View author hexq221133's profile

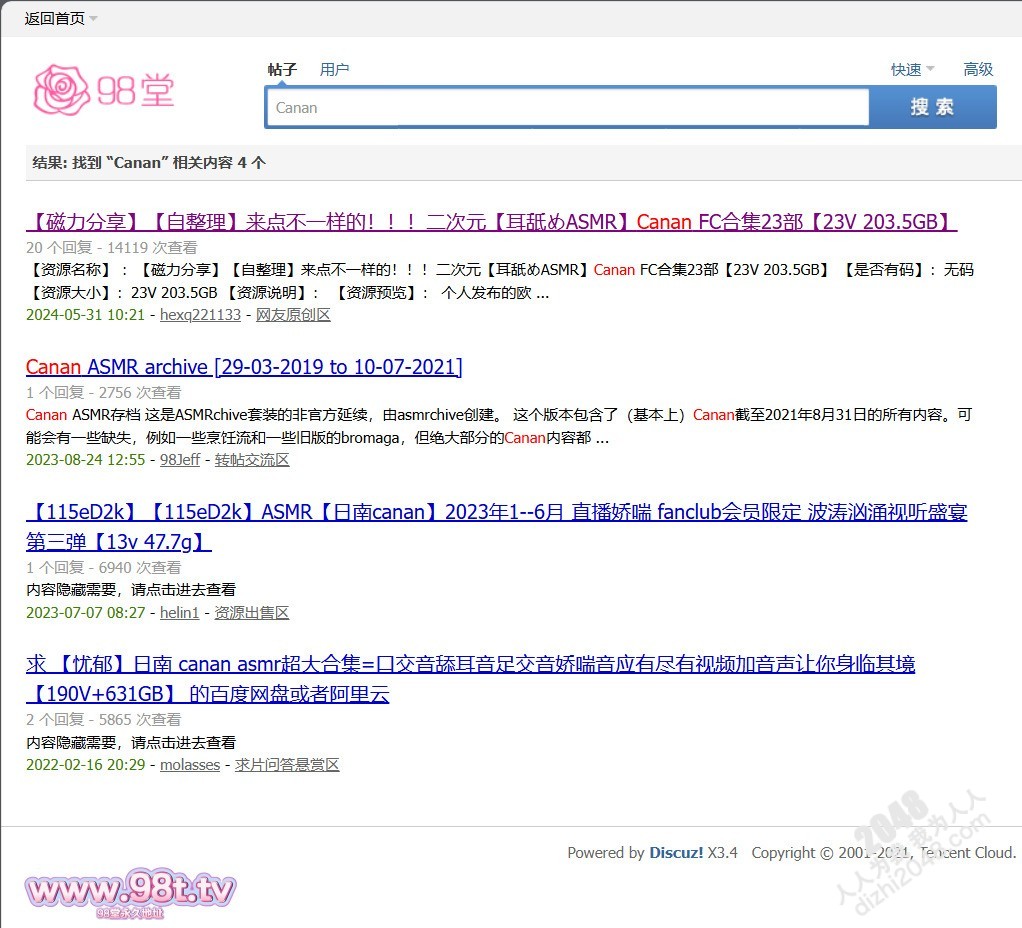(200, 315)
